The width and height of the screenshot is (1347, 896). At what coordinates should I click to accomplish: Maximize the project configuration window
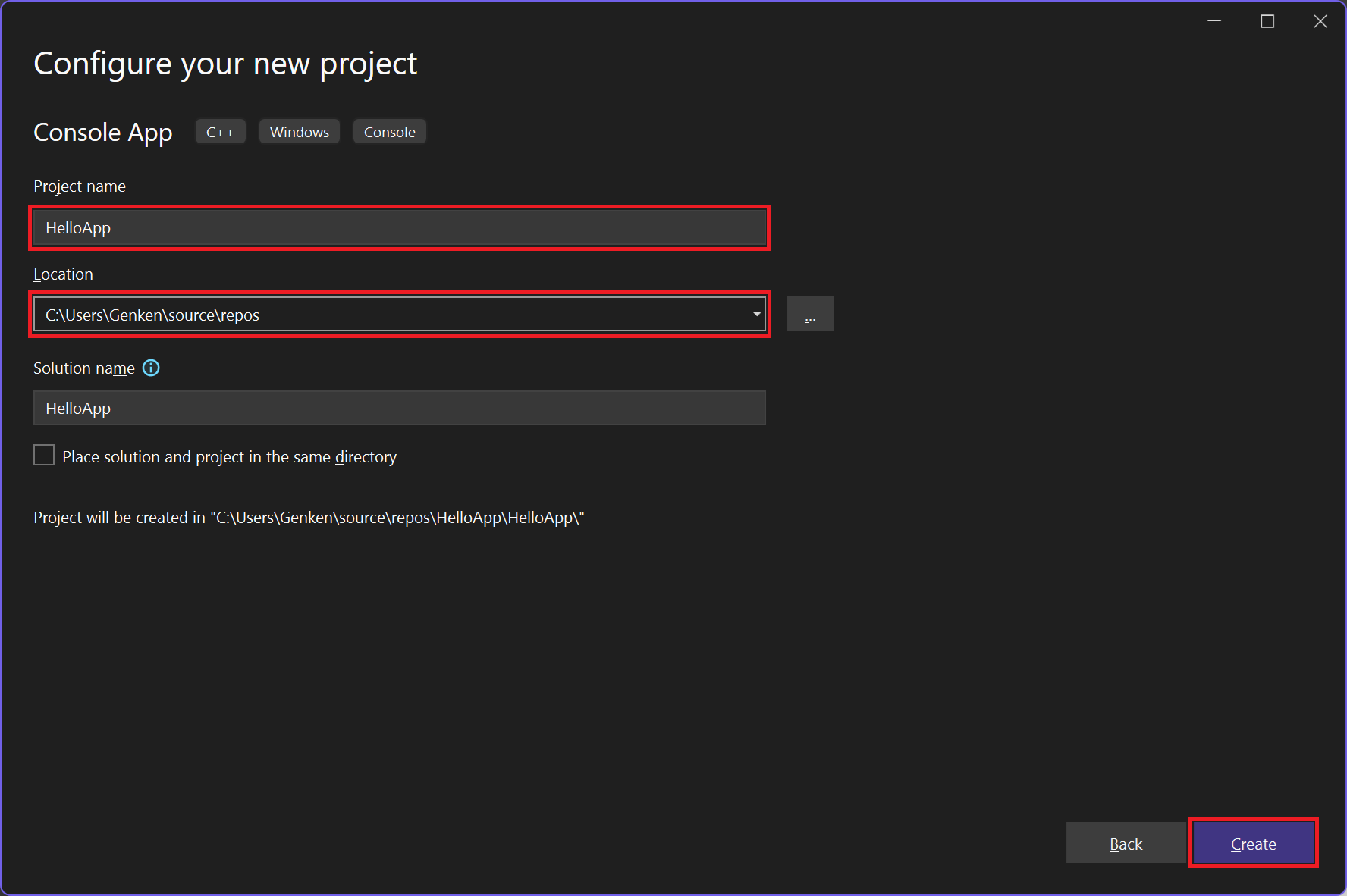1267,20
